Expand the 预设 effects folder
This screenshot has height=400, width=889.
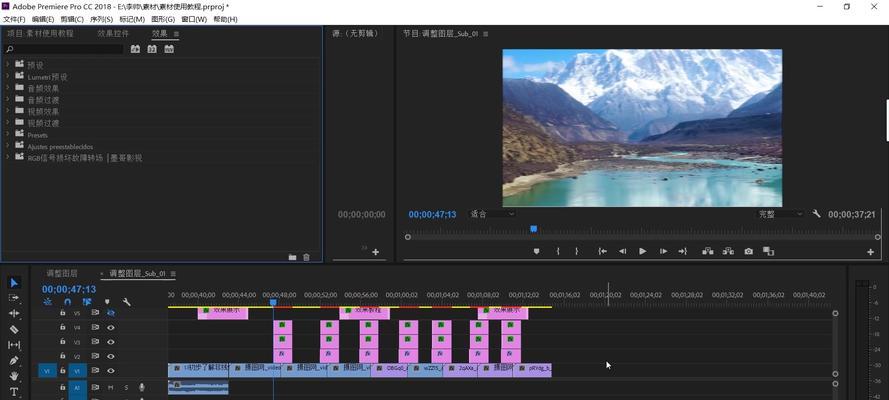point(7,65)
